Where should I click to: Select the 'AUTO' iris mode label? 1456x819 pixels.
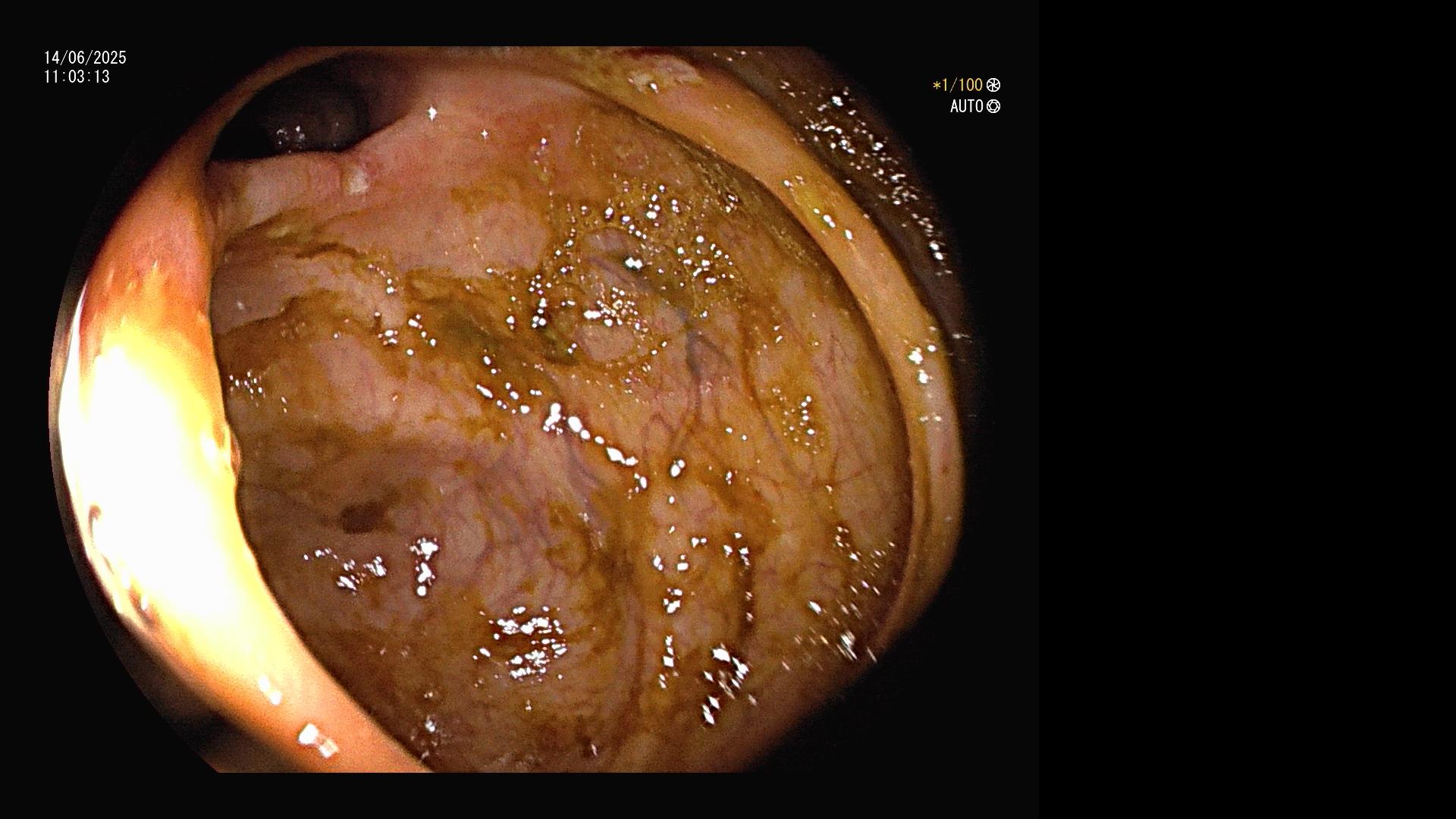coord(967,107)
